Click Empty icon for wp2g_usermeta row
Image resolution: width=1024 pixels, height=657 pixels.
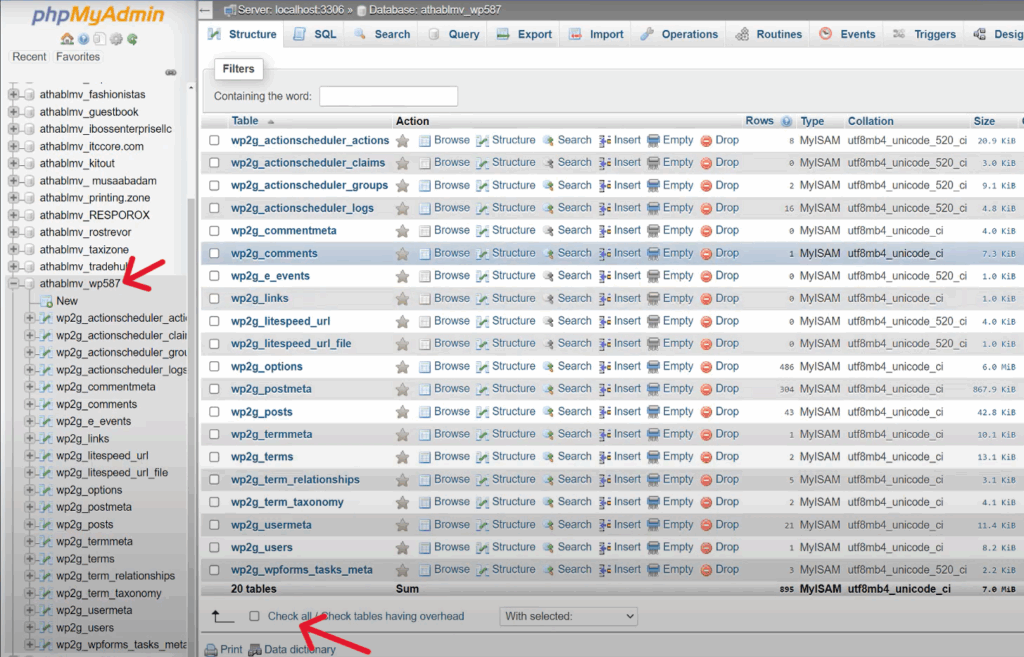pos(653,525)
